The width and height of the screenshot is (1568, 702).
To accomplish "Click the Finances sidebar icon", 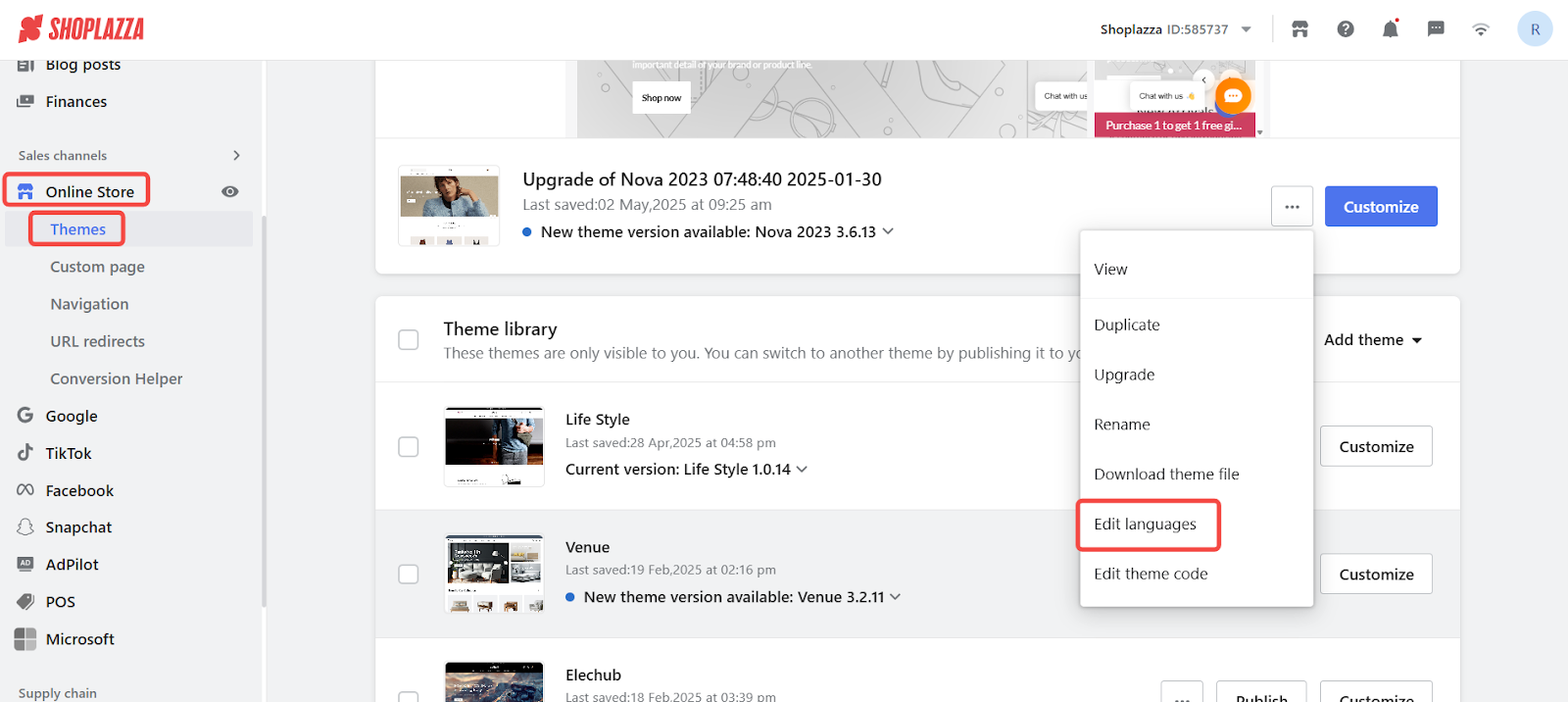I will click(x=25, y=101).
